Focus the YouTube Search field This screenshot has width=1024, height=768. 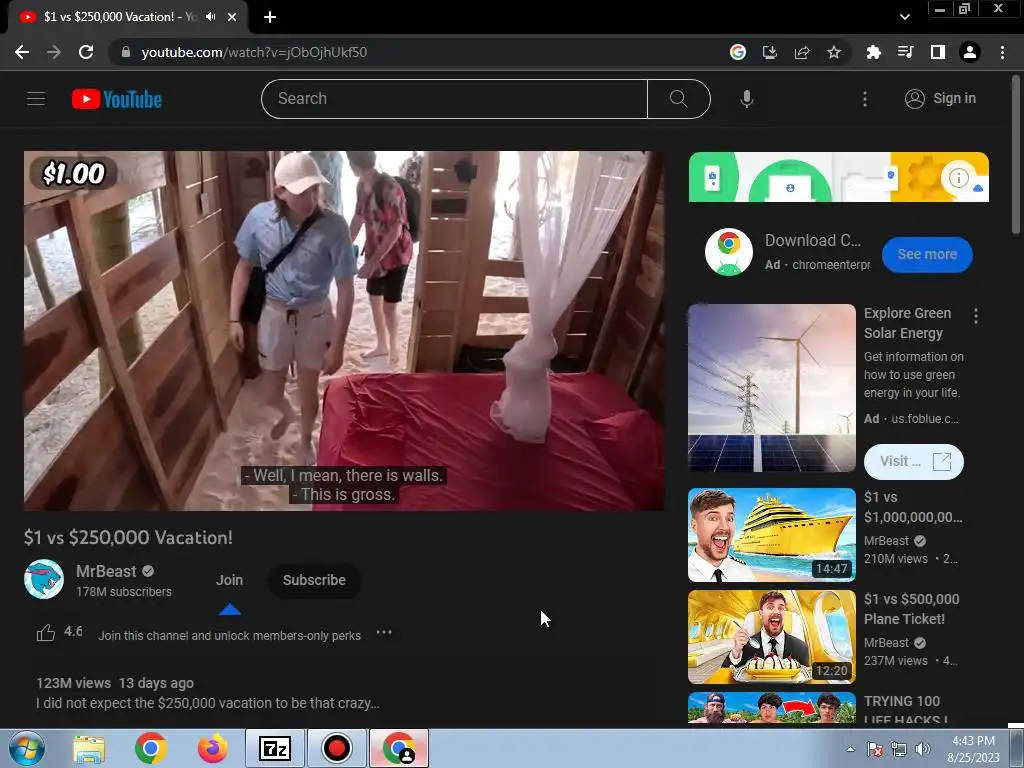click(454, 99)
